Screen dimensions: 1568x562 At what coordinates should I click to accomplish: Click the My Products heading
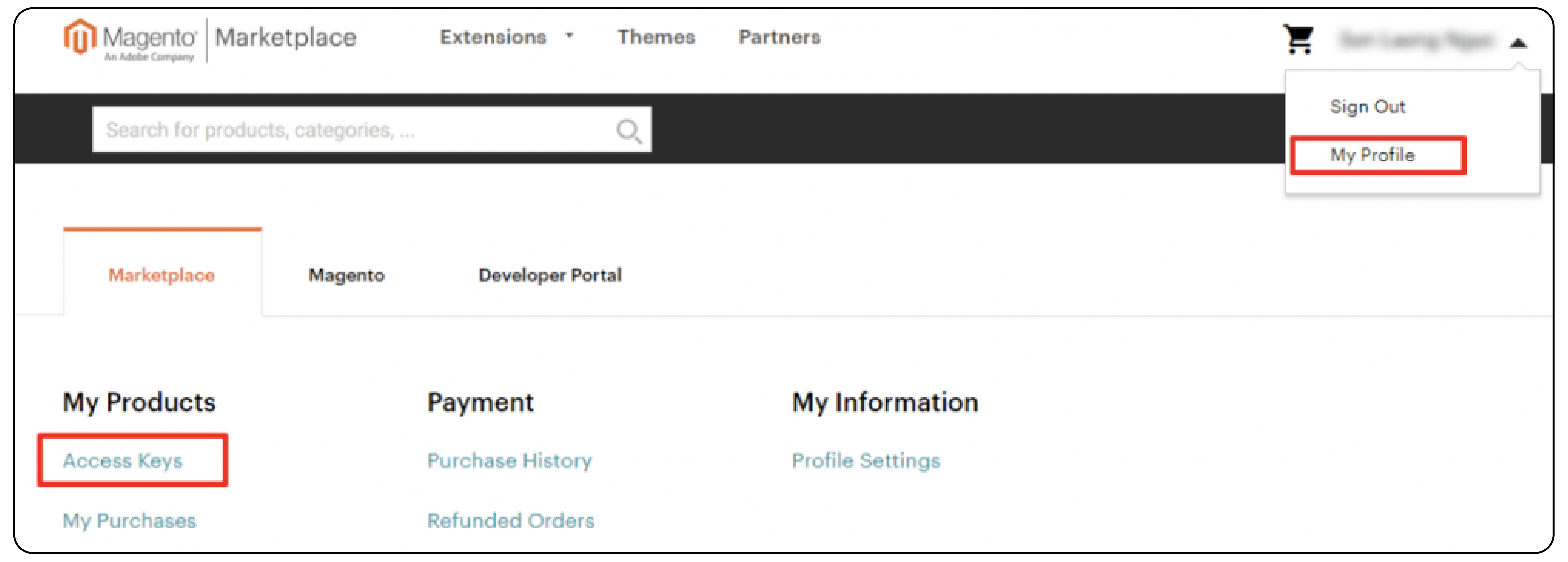[x=139, y=403]
